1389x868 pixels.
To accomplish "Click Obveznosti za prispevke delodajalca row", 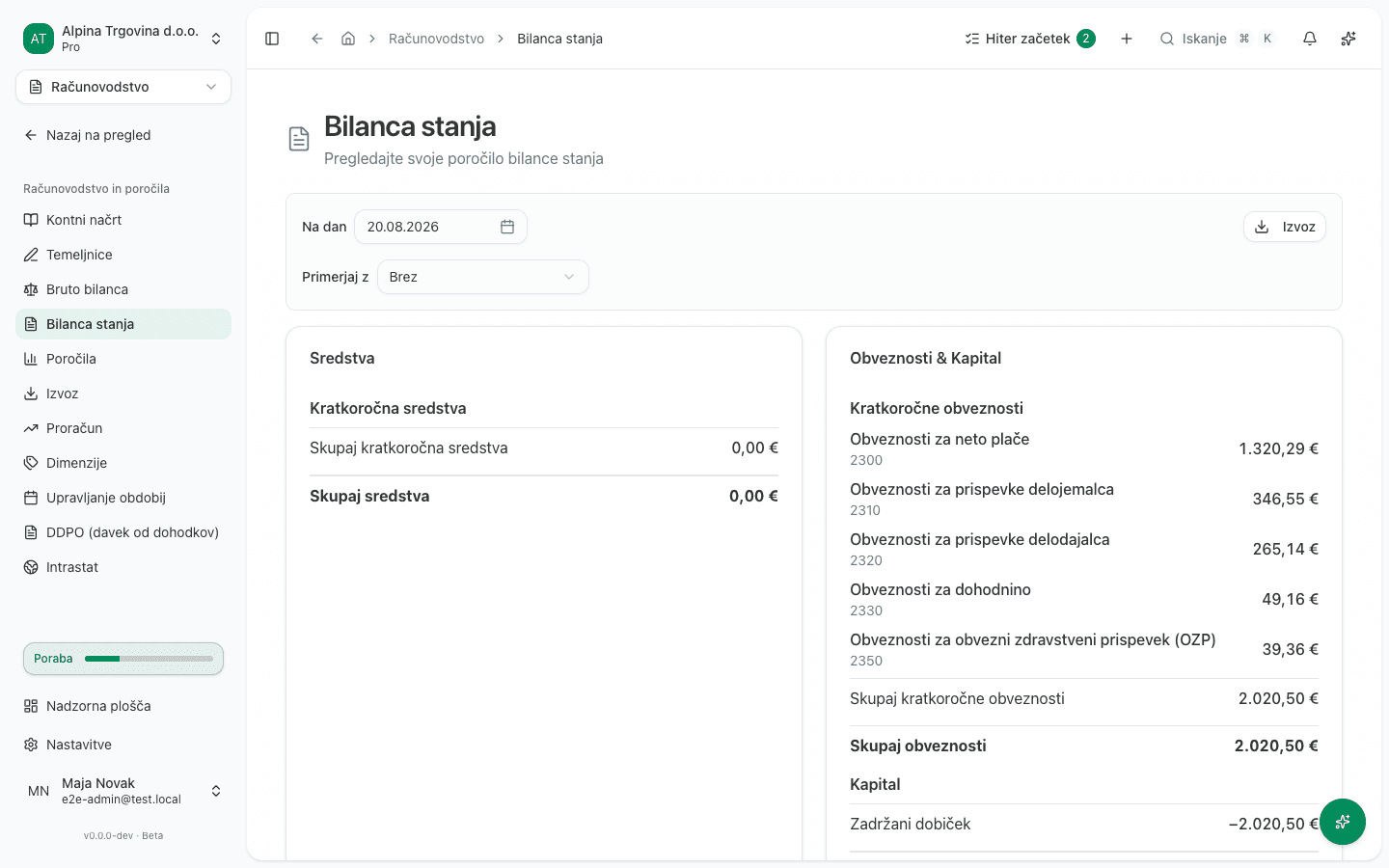I will 1084,549.
